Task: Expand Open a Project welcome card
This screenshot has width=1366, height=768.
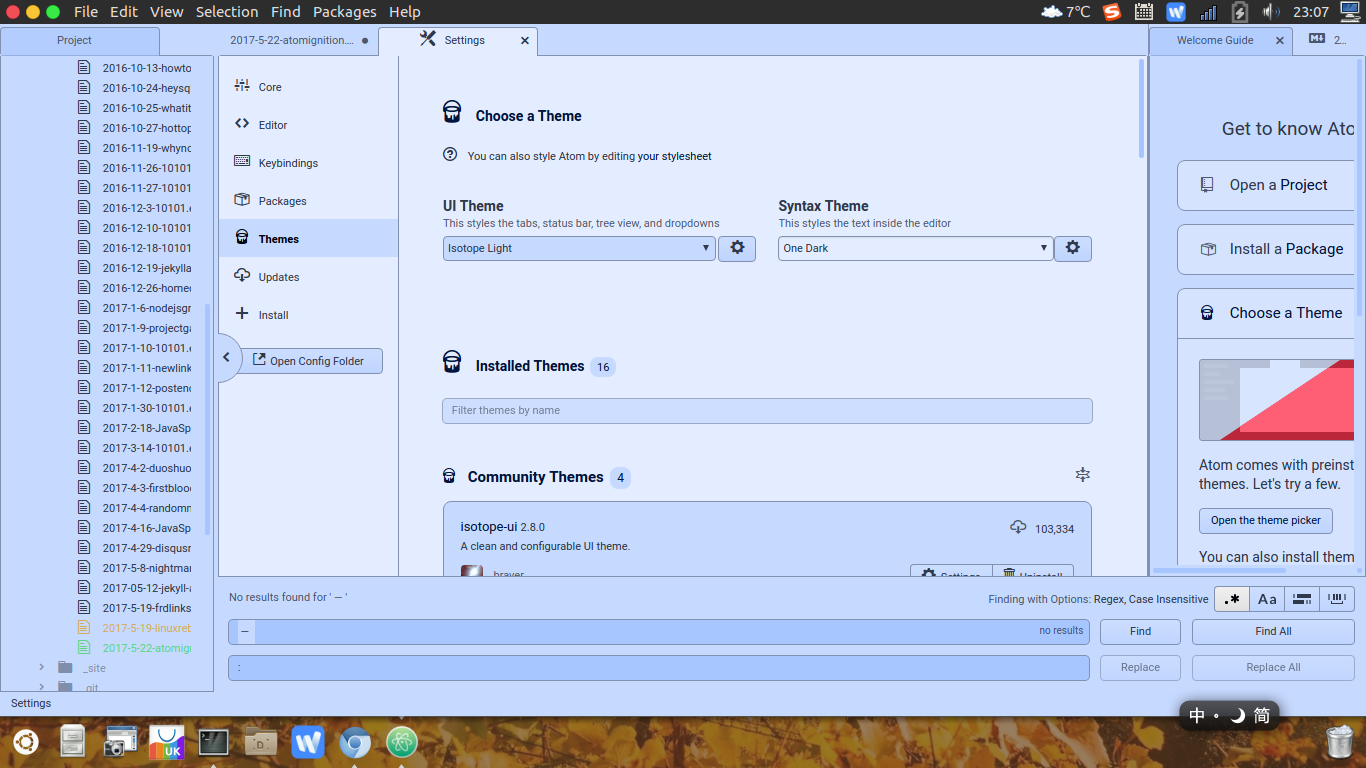Action: click(1266, 185)
